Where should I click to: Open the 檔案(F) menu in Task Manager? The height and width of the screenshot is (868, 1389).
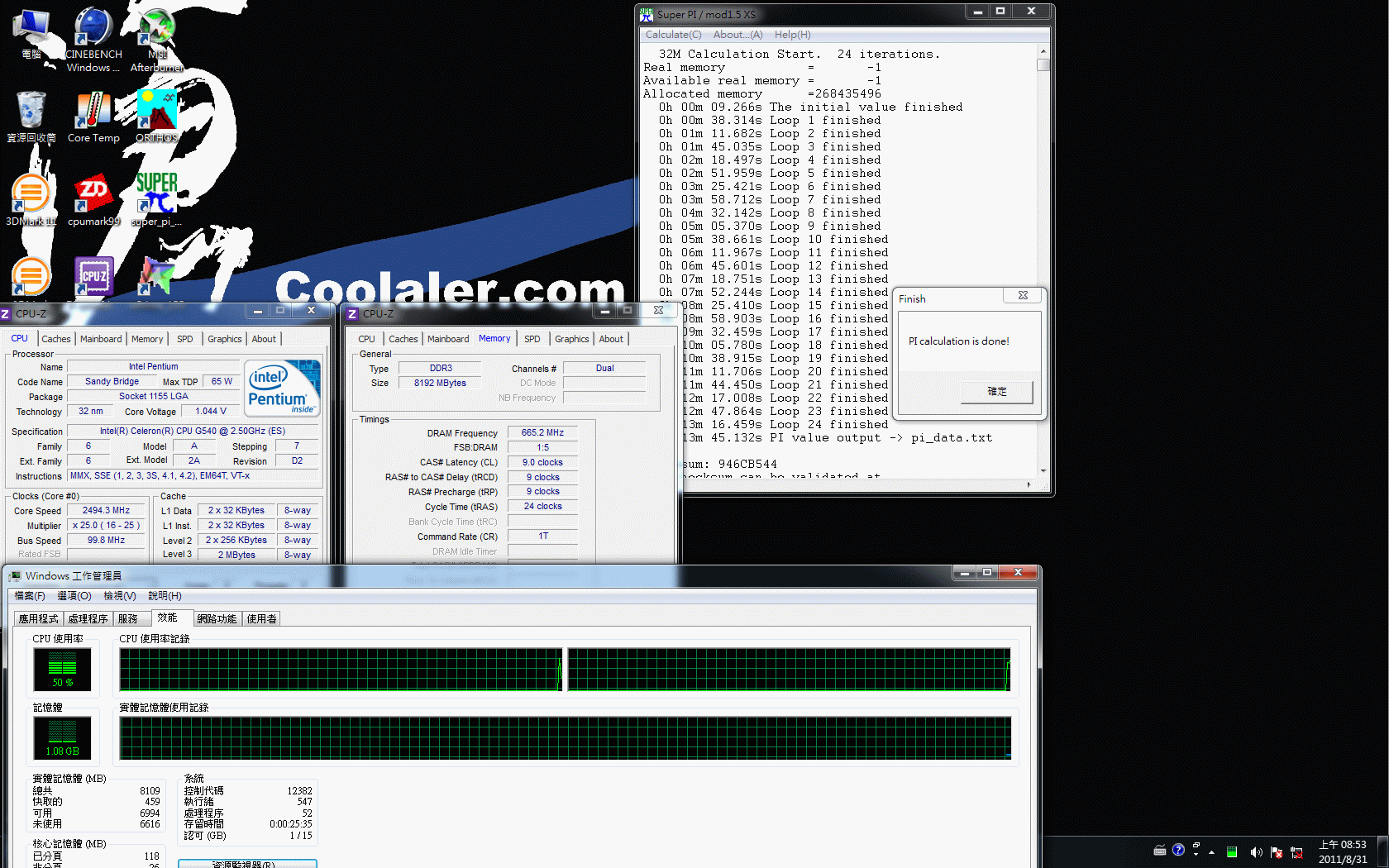pos(30,596)
